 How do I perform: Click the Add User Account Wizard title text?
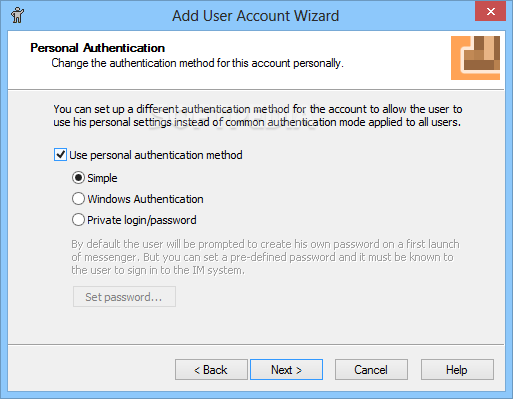point(255,16)
